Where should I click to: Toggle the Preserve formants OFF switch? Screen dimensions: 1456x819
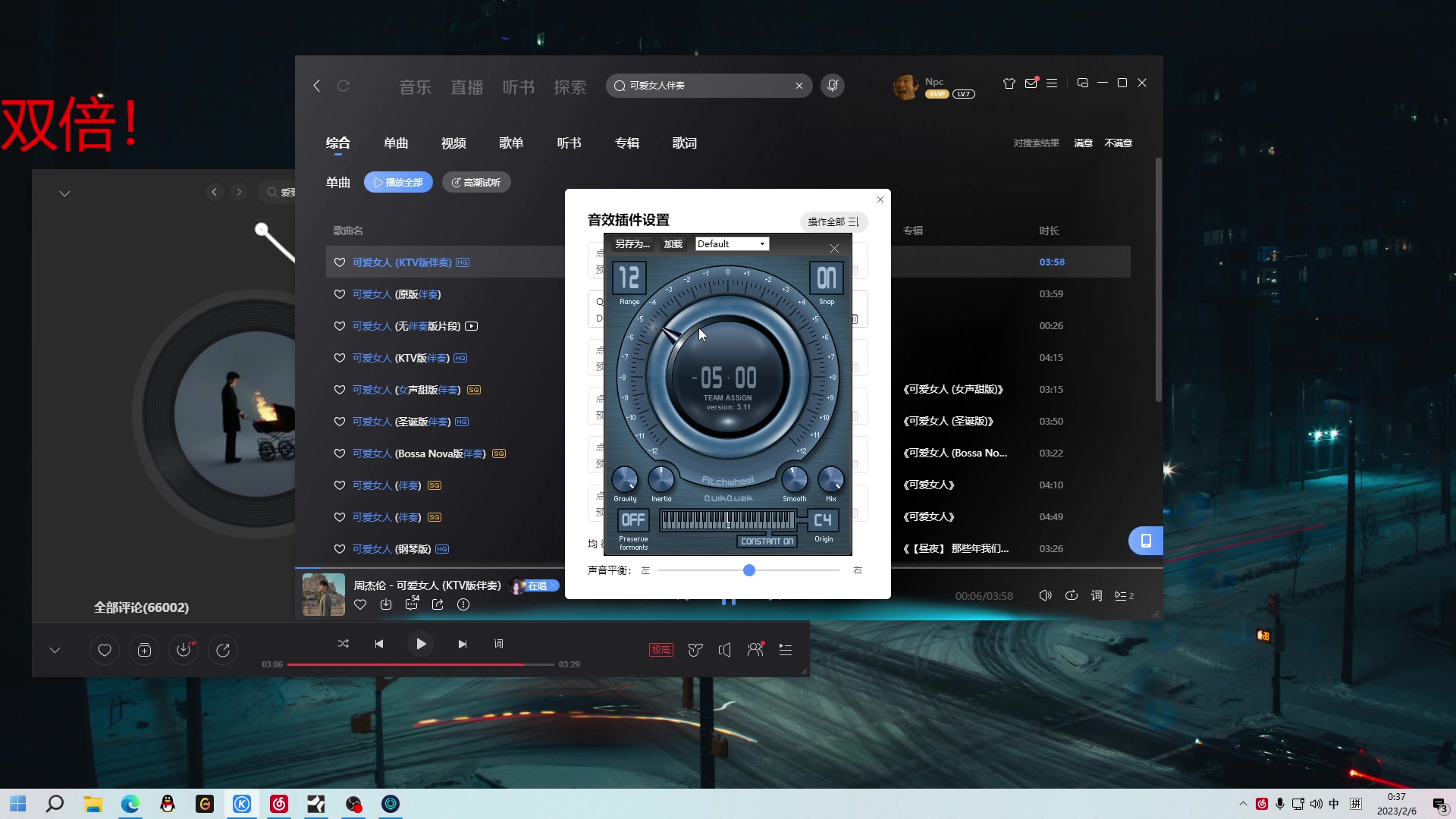tap(632, 520)
